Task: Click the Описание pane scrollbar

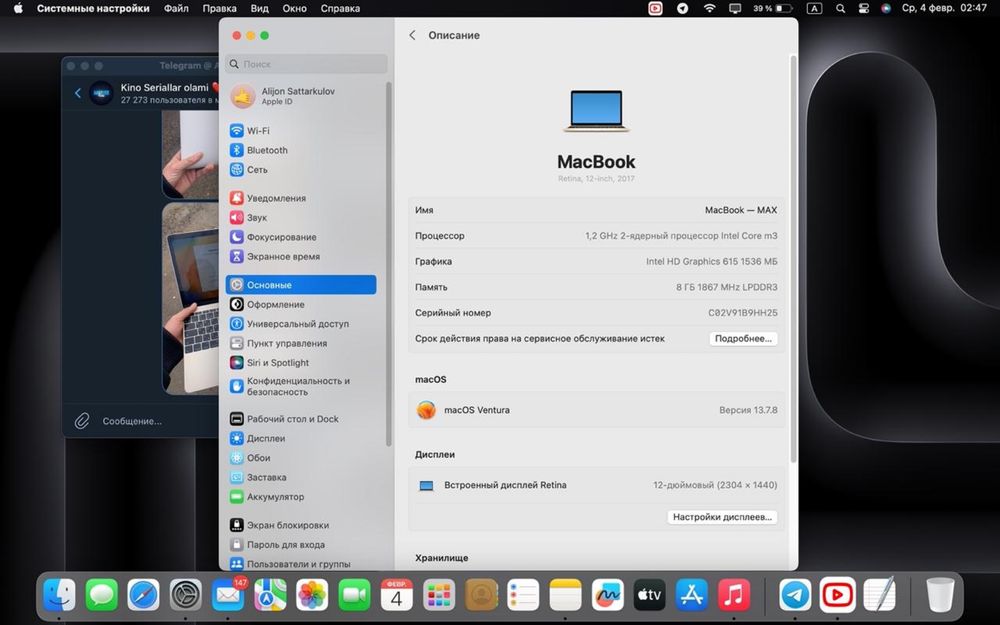Action: (x=793, y=258)
